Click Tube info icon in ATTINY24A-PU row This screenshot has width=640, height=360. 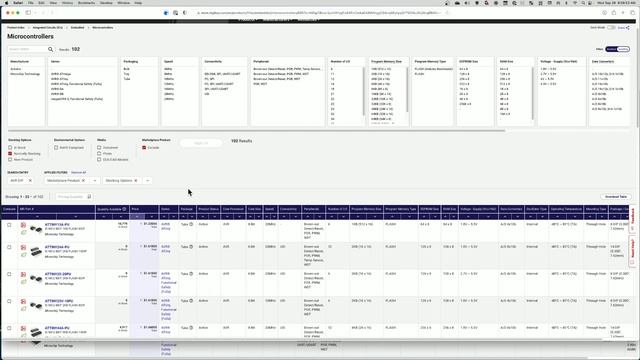(x=191, y=247)
